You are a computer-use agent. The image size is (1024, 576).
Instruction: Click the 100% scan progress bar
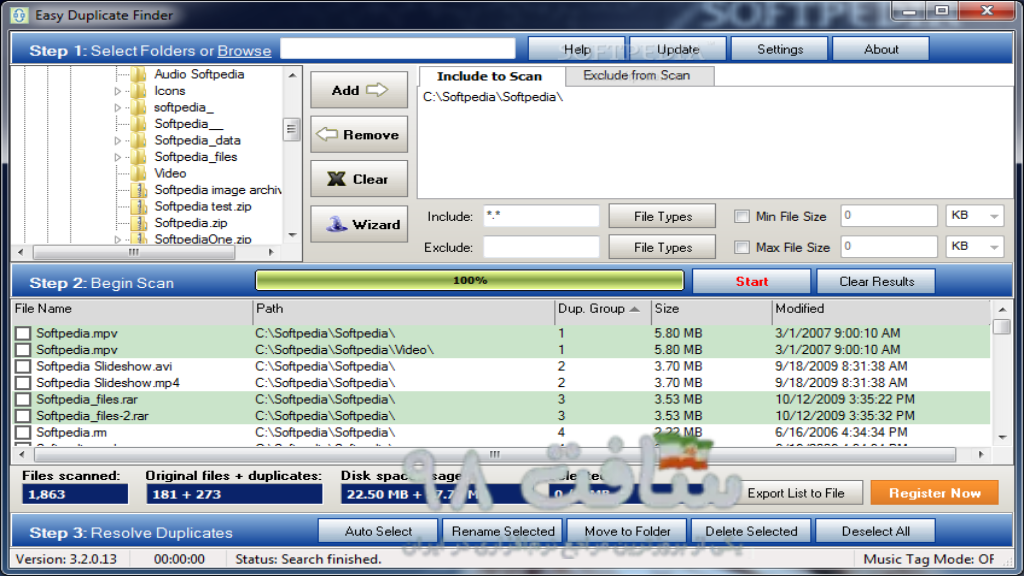[x=470, y=280]
